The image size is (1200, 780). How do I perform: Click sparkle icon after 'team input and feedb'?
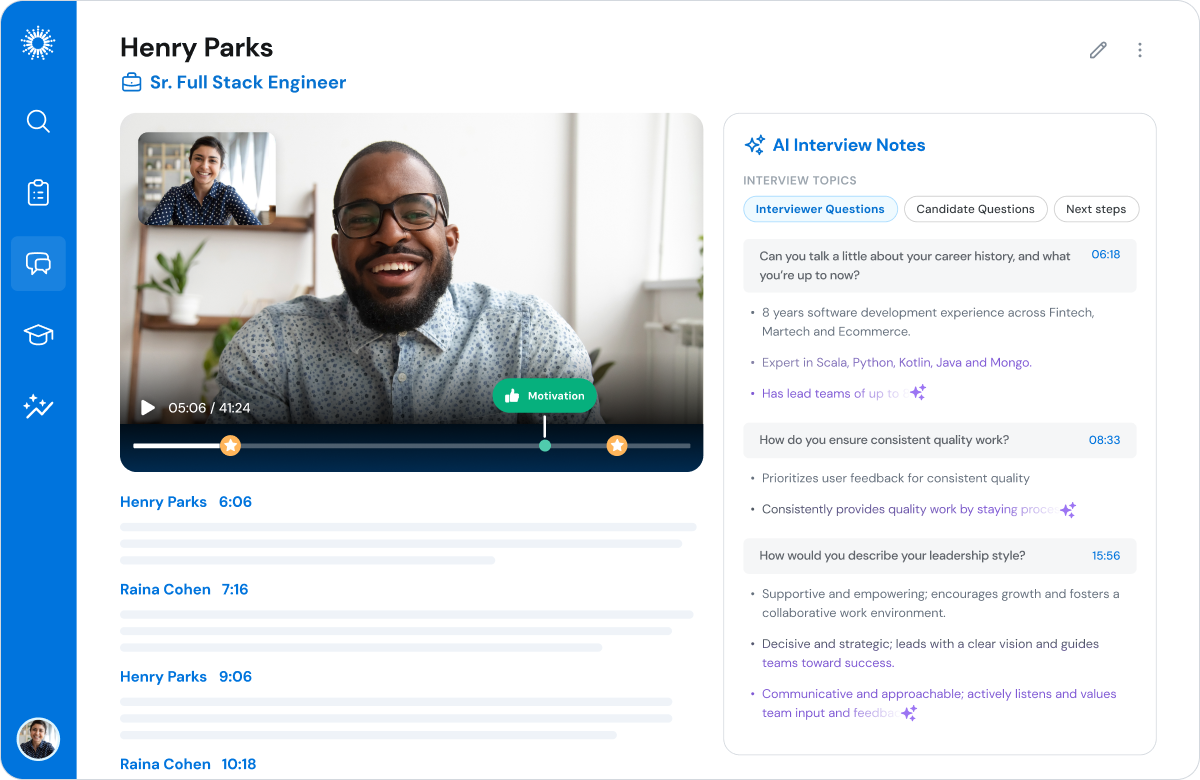click(x=909, y=713)
